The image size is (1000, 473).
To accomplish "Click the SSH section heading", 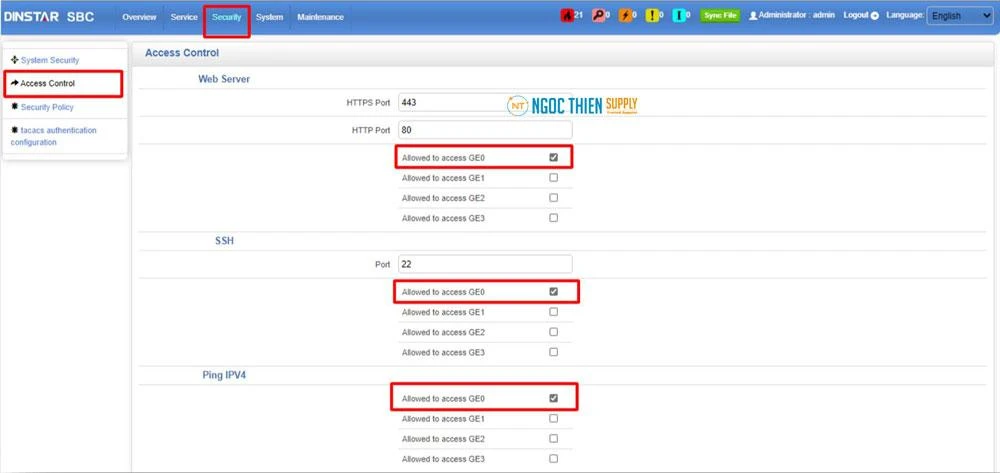I will pyautogui.click(x=224, y=241).
